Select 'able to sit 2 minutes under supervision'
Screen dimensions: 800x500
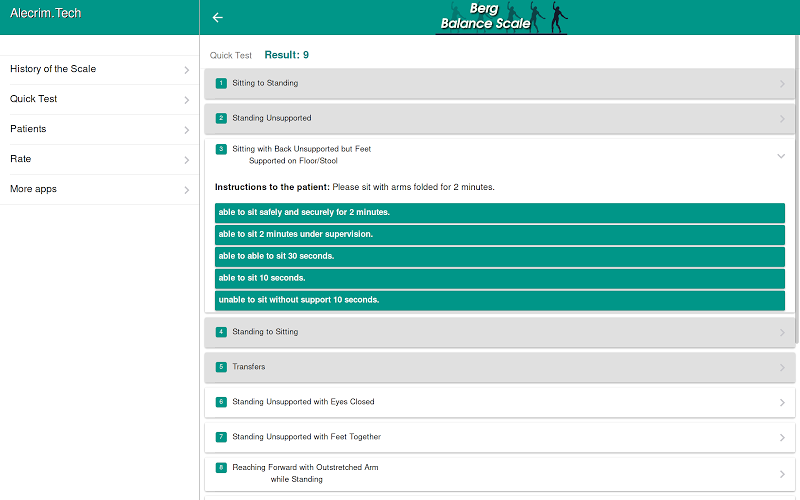(499, 235)
